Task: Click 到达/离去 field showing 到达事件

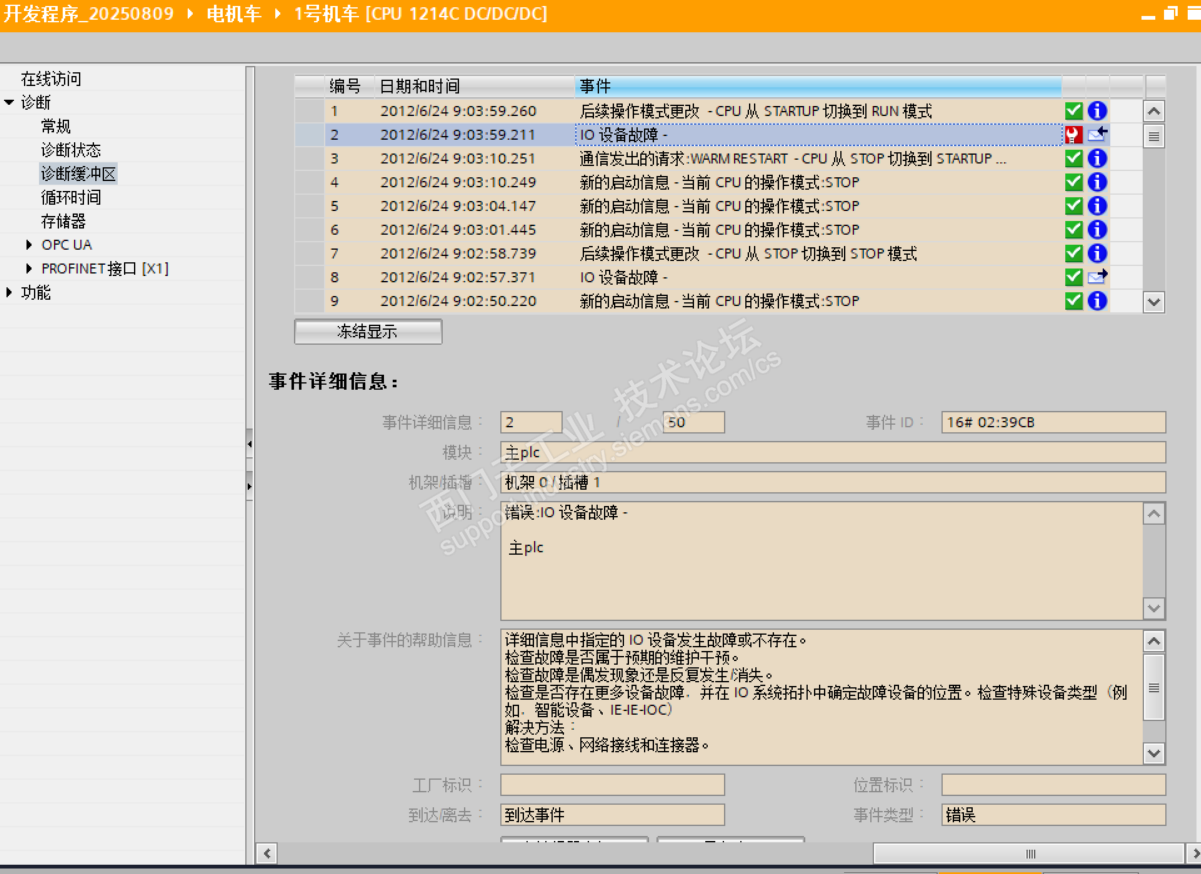Action: coord(612,815)
